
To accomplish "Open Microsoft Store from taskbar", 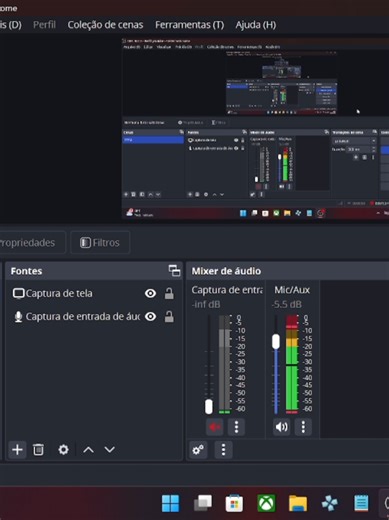I will click(x=234, y=503).
